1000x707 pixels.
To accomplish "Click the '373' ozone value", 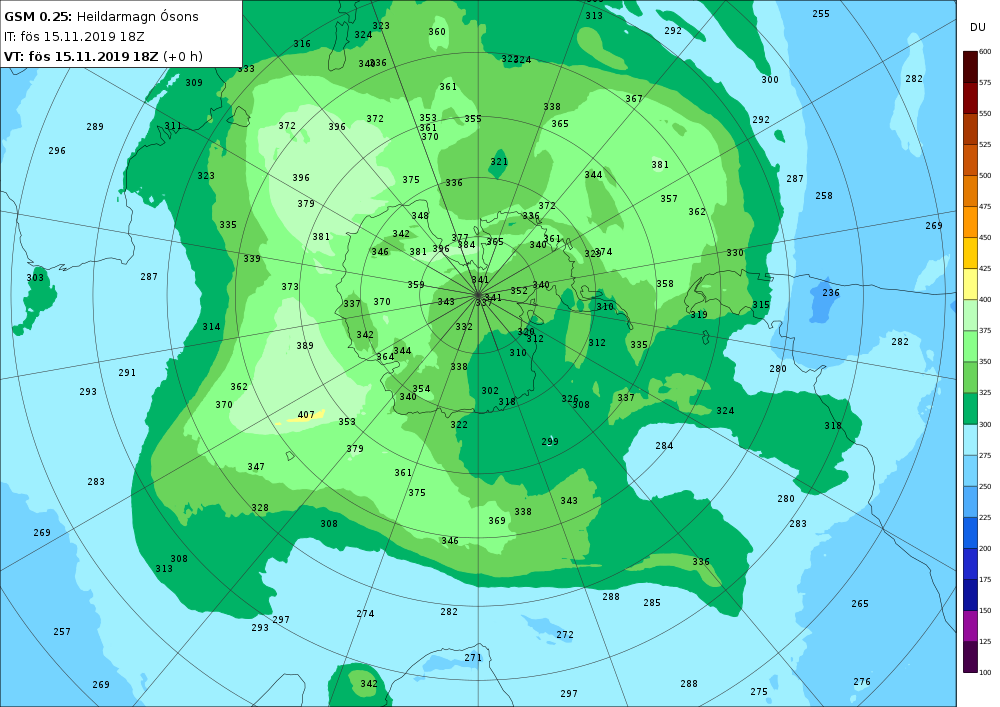I will 290,286.
